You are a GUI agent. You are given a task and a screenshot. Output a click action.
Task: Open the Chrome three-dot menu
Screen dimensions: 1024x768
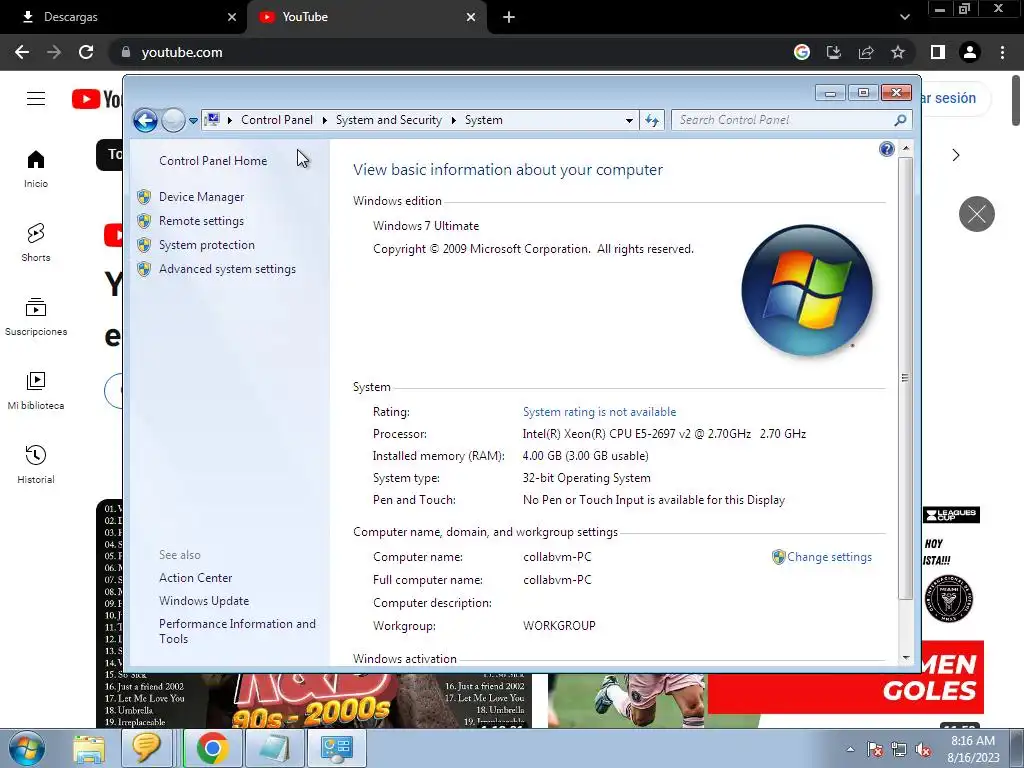1002,52
